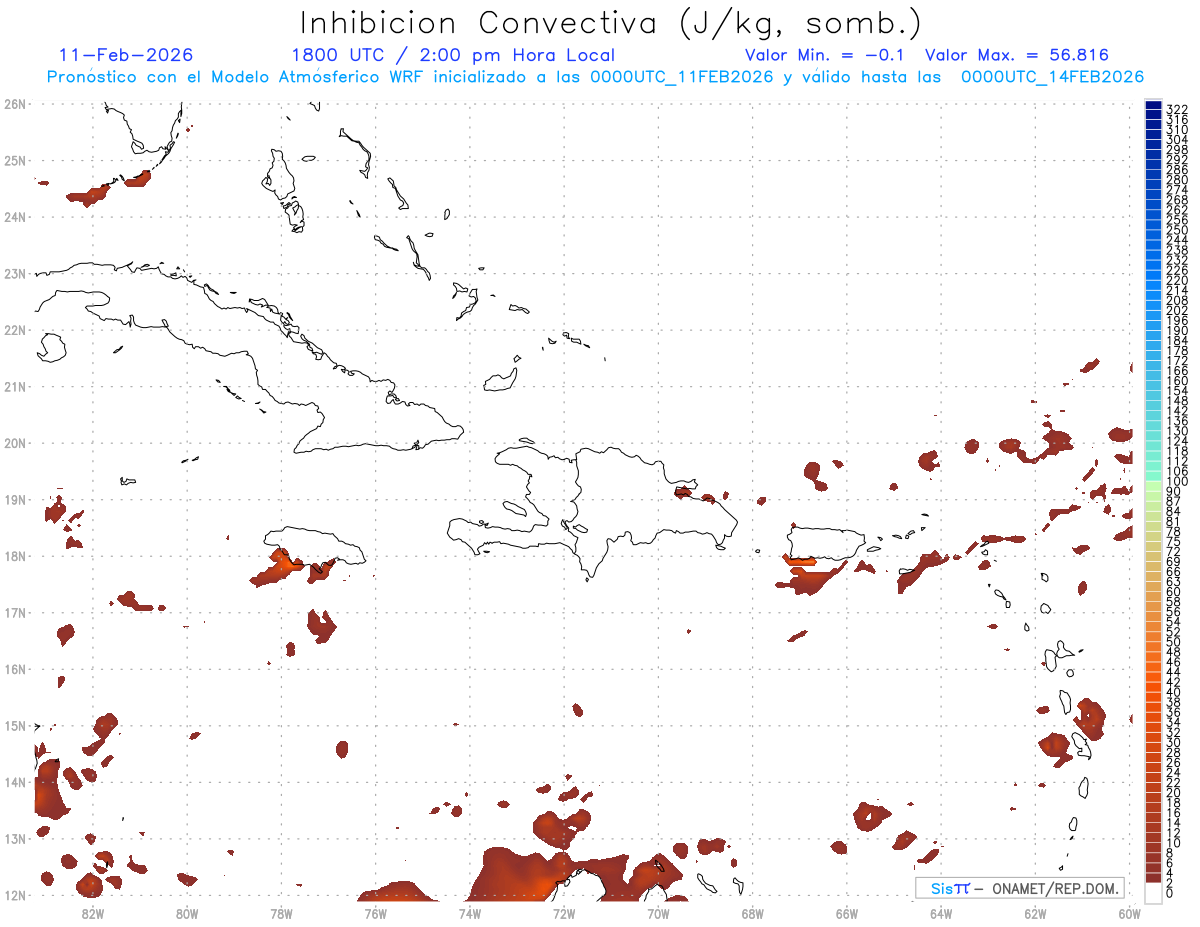
Task: Click the 'Sisπ – ONAMET/REP.DOM.' credit box
Action: point(1019,888)
